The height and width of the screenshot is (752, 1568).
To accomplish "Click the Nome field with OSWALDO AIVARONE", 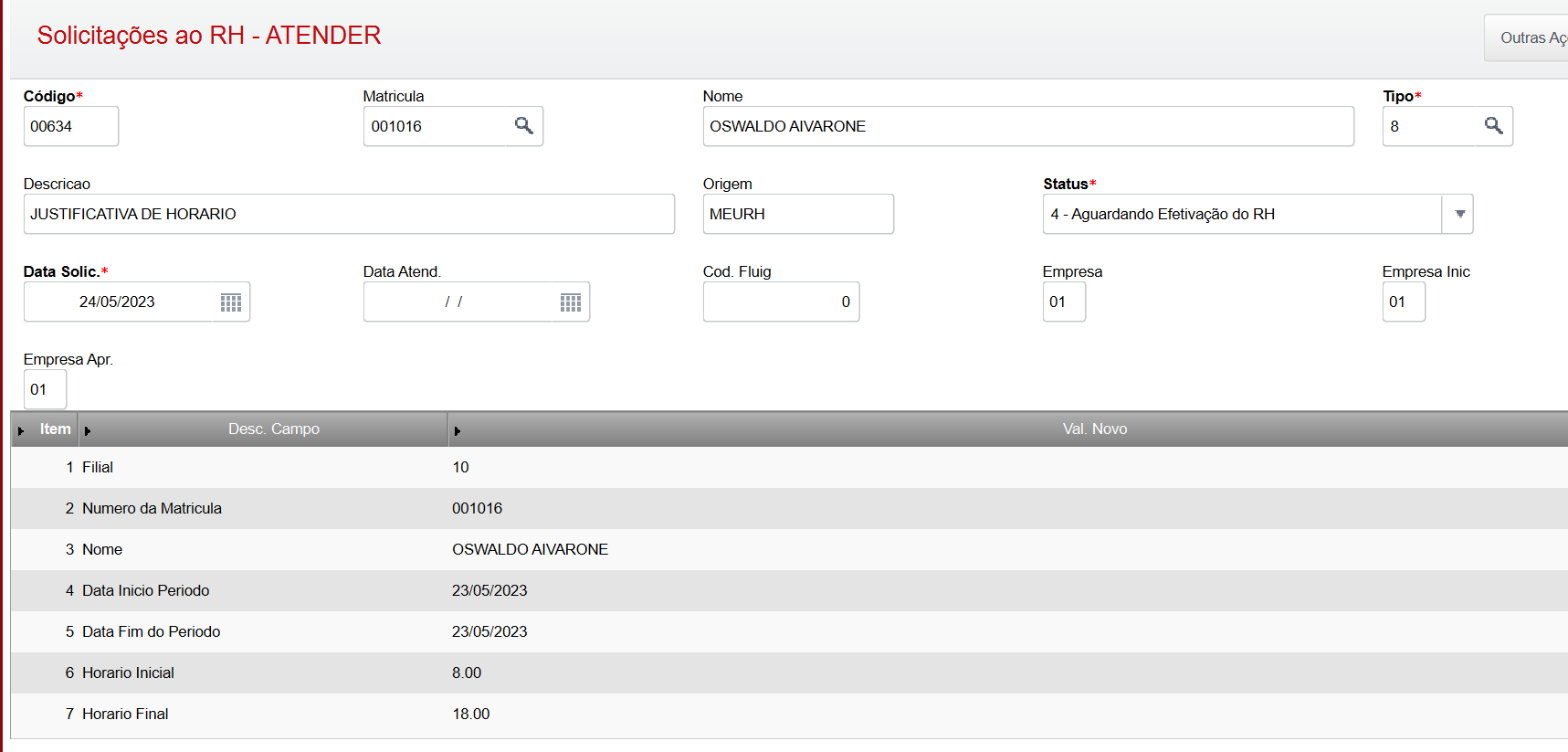I will tap(1027, 126).
